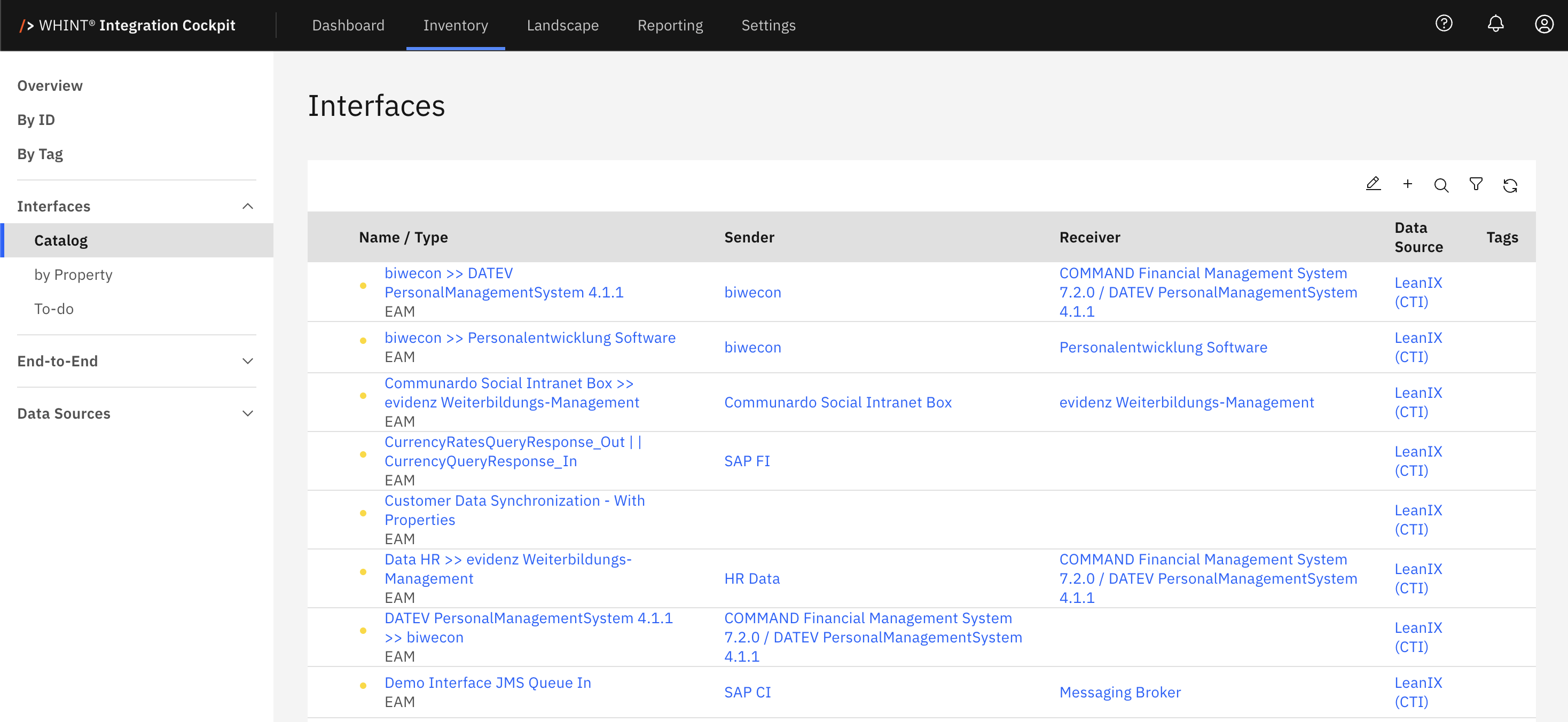Expand the Data Sources section
The width and height of the screenshot is (1568, 722).
247,413
